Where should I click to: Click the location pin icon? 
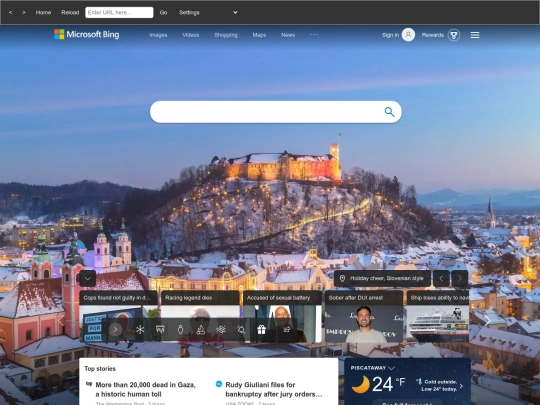point(342,279)
